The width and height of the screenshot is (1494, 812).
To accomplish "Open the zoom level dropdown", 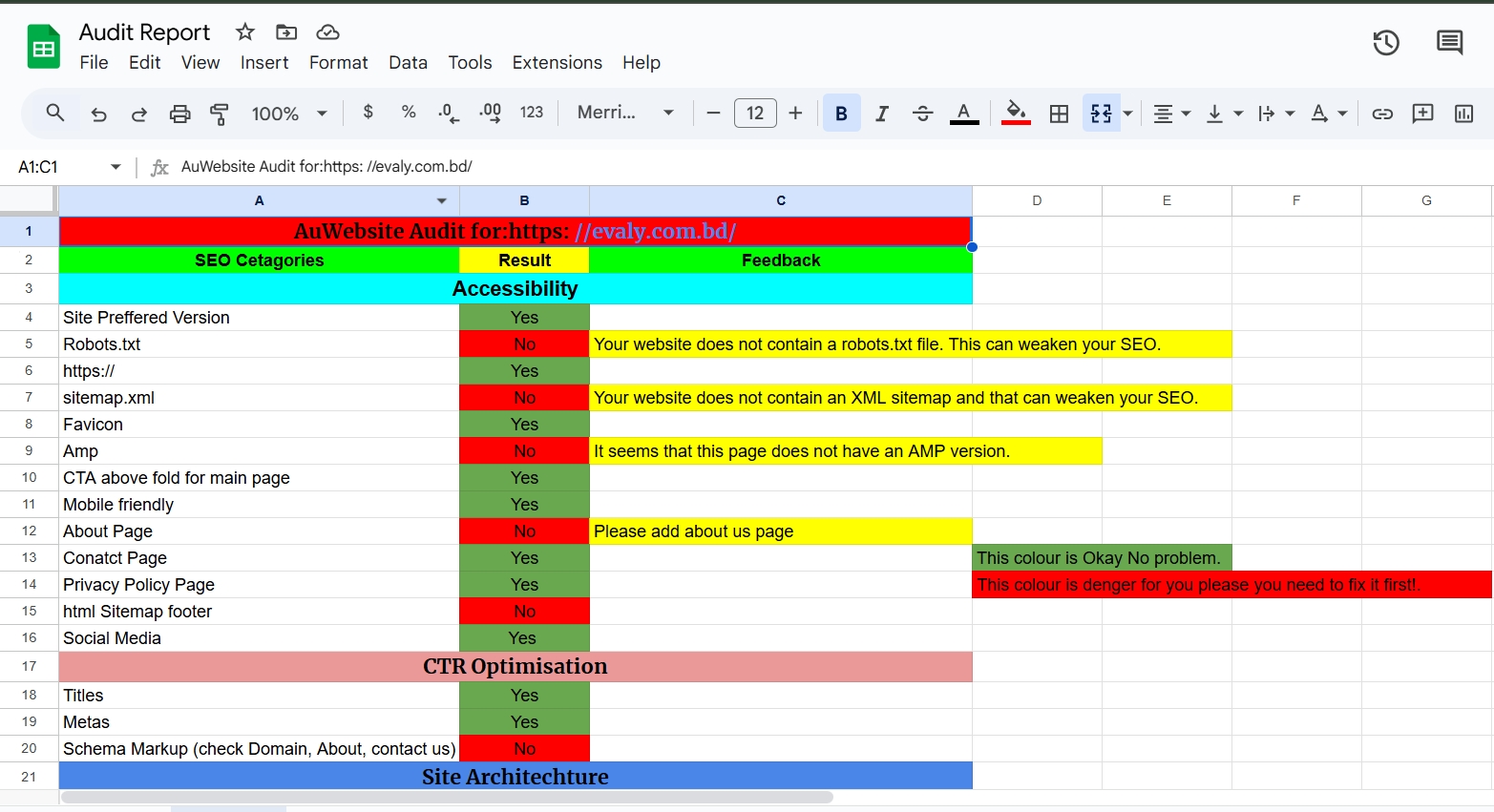I will click(x=288, y=113).
